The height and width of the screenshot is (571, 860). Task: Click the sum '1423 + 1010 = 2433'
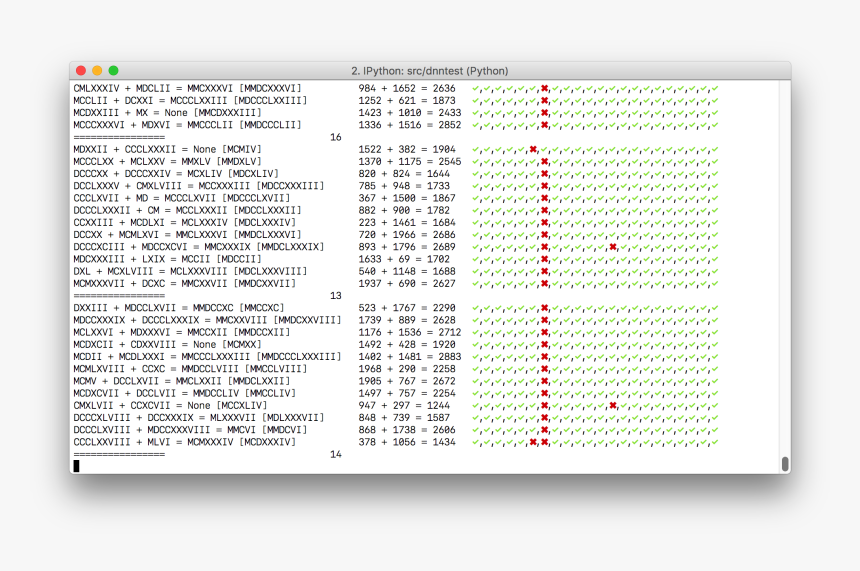(x=410, y=112)
